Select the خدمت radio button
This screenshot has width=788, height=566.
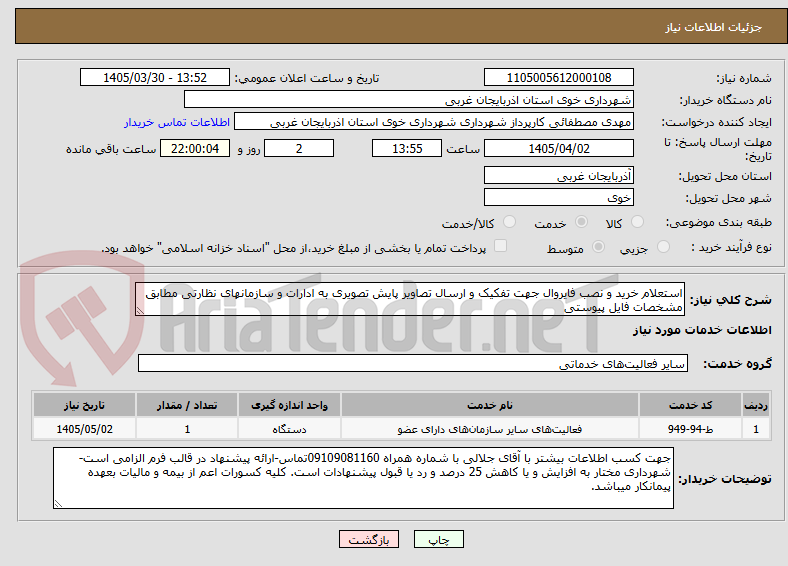[581, 222]
